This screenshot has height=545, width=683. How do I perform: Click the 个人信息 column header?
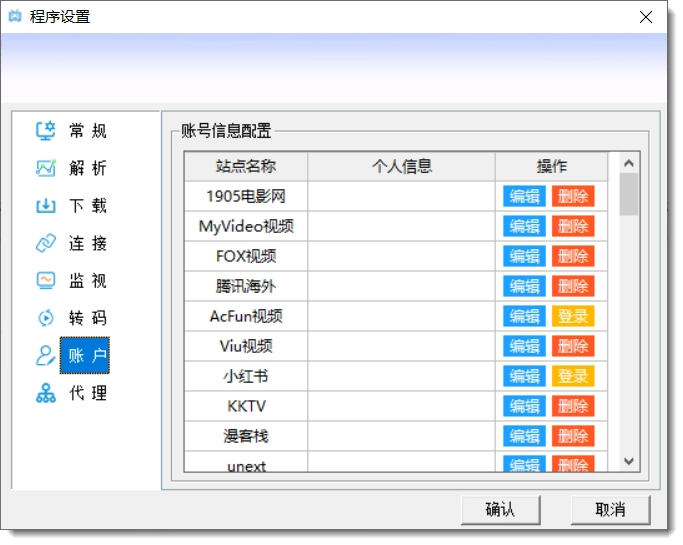401,166
